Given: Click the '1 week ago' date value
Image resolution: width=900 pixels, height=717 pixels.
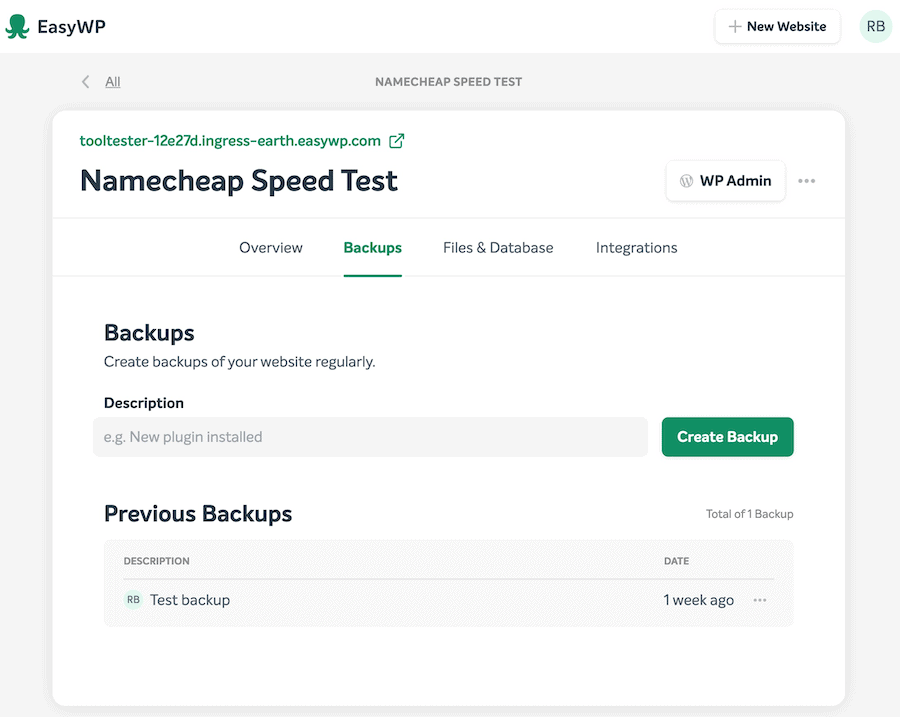Looking at the screenshot, I should coord(699,600).
